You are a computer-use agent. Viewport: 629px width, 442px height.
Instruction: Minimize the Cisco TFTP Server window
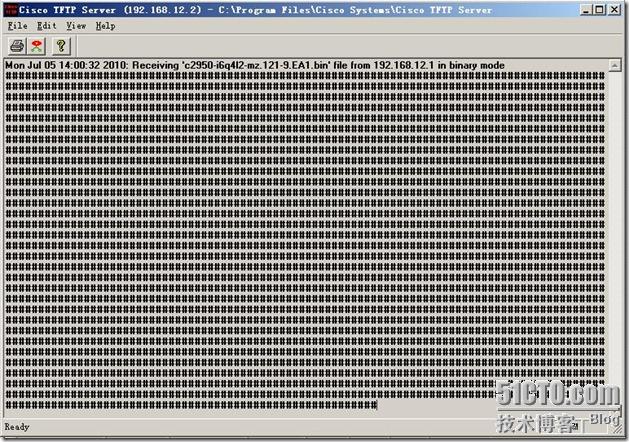click(x=586, y=10)
